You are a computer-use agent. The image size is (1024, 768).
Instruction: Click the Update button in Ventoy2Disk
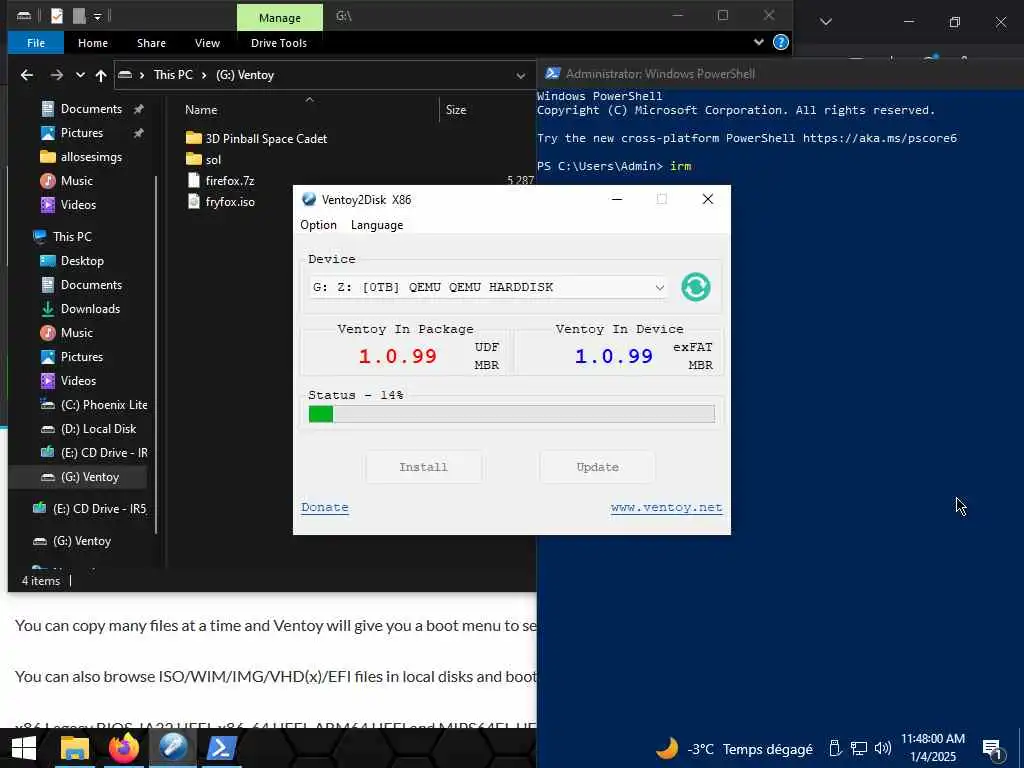[597, 467]
